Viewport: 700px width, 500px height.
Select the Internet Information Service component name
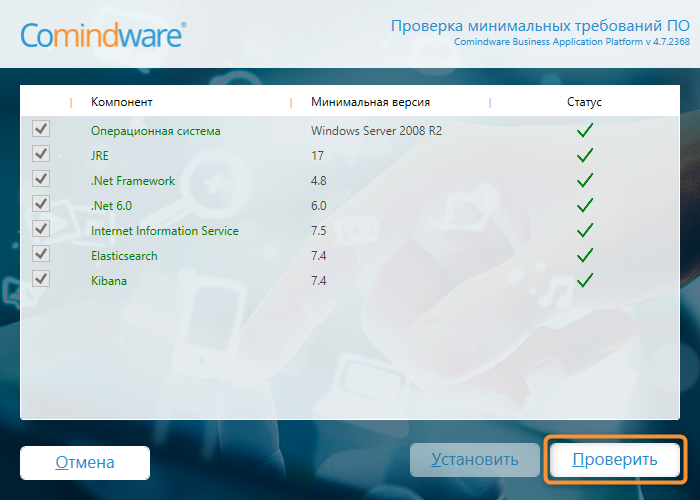[165, 231]
